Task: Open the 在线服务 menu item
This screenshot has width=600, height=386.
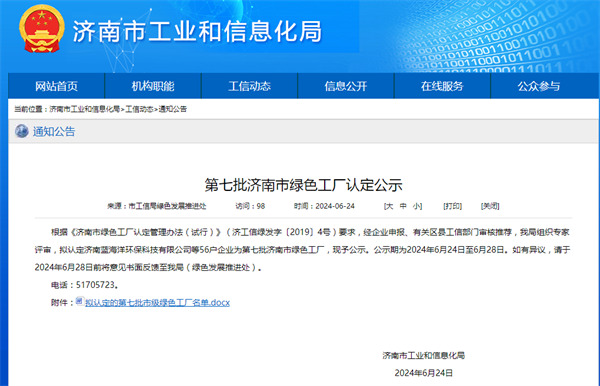Action: [x=442, y=86]
